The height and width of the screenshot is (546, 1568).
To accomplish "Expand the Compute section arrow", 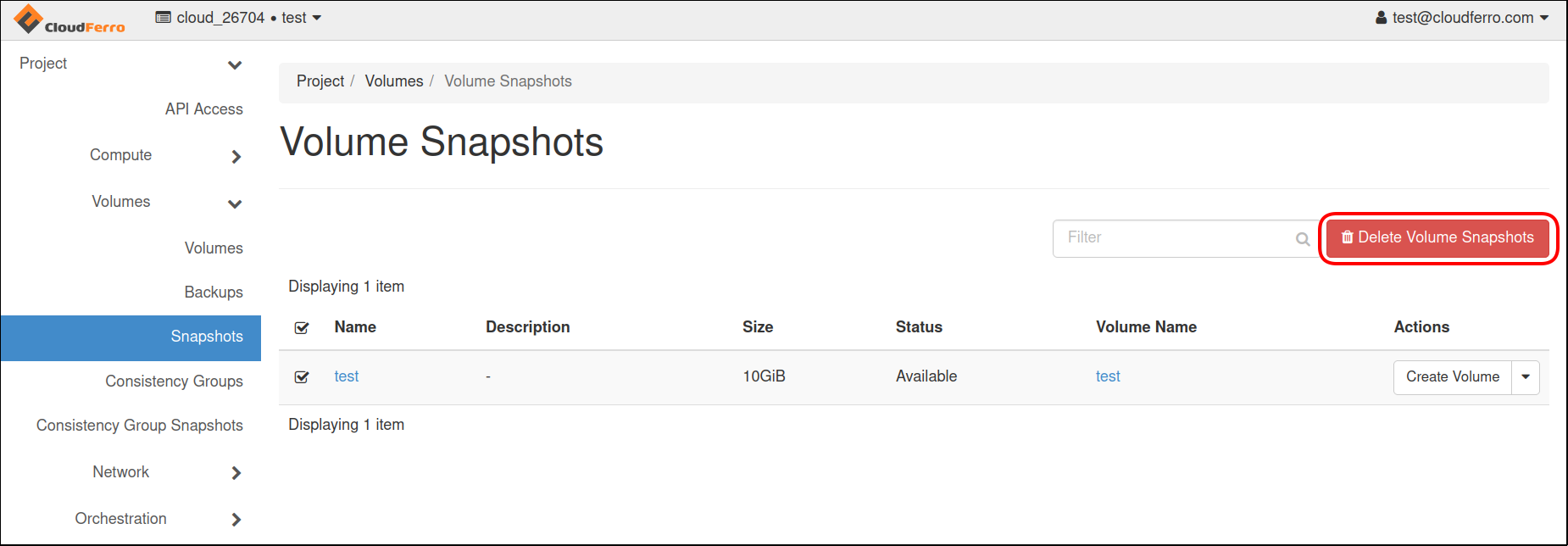I will pyautogui.click(x=236, y=157).
